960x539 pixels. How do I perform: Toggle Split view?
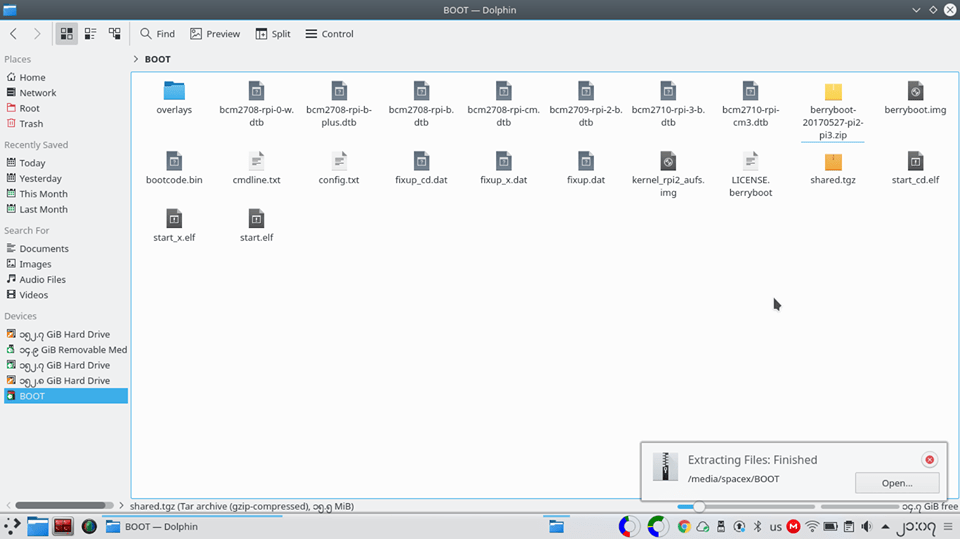click(273, 34)
